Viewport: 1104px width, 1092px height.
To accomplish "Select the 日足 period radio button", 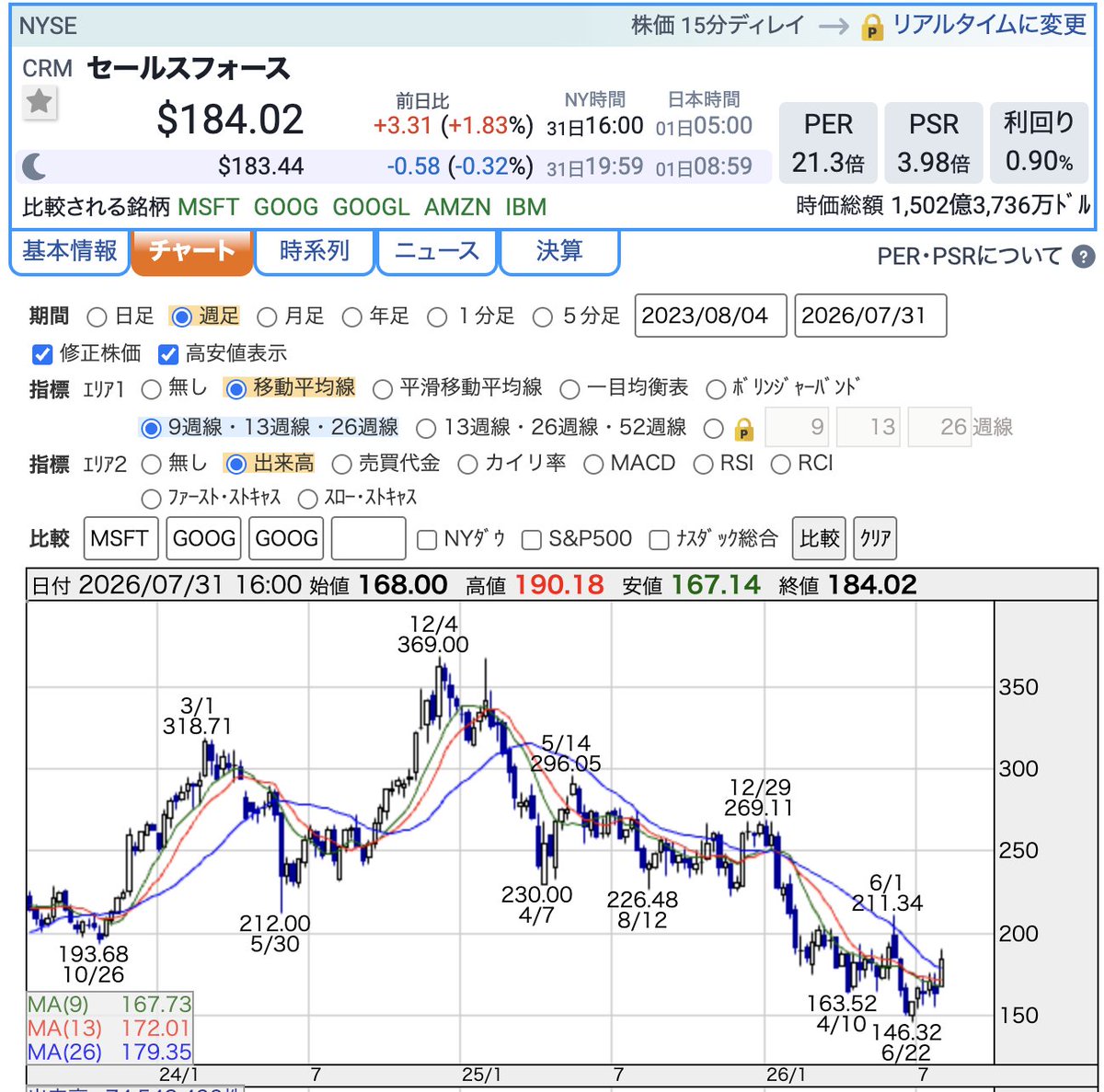I will point(97,317).
